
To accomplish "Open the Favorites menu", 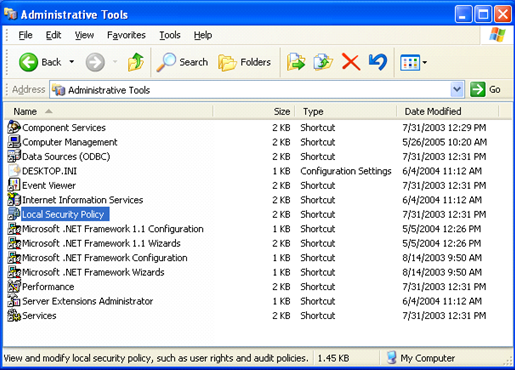I will [x=126, y=35].
